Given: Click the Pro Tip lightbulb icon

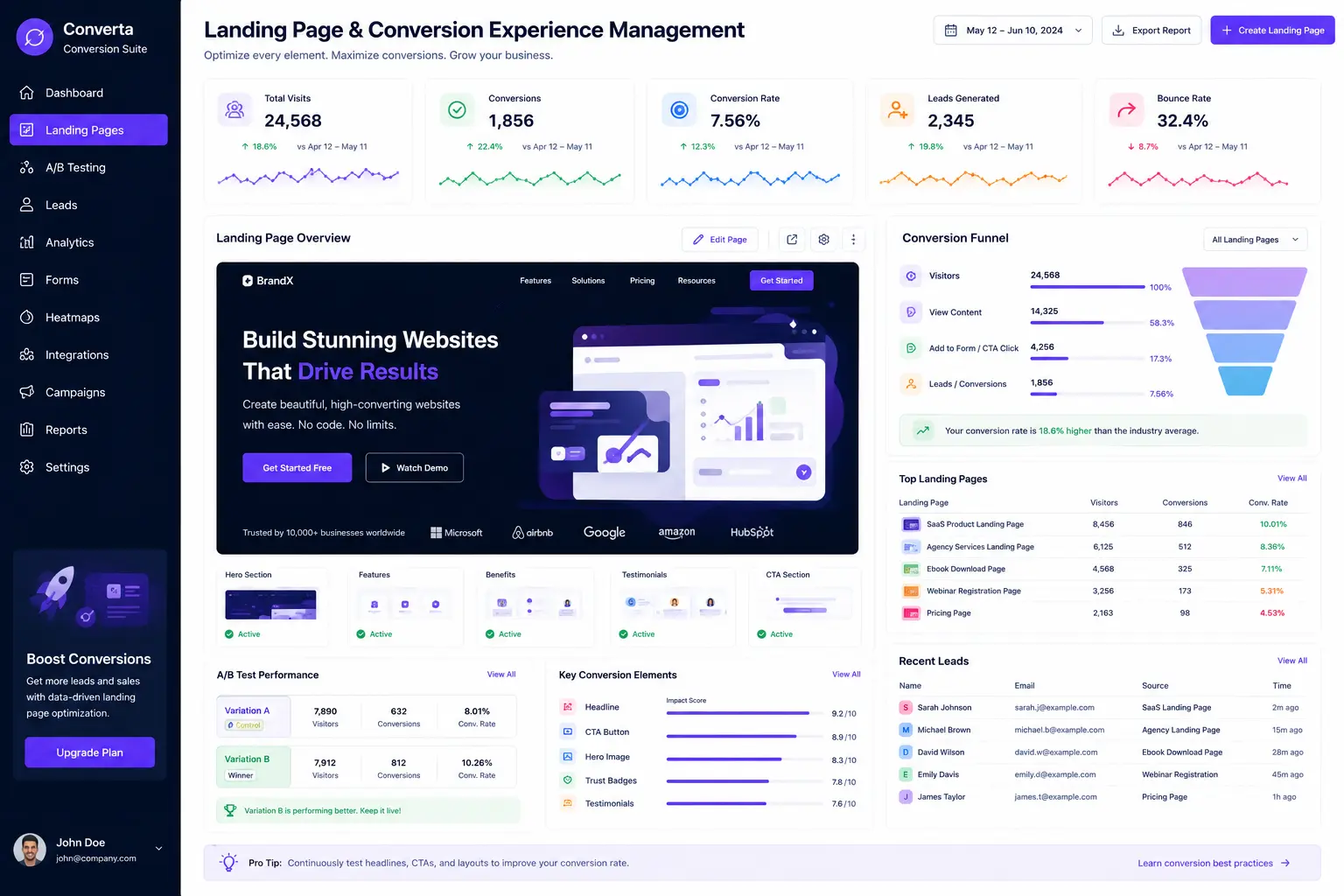Looking at the screenshot, I should click(x=229, y=862).
